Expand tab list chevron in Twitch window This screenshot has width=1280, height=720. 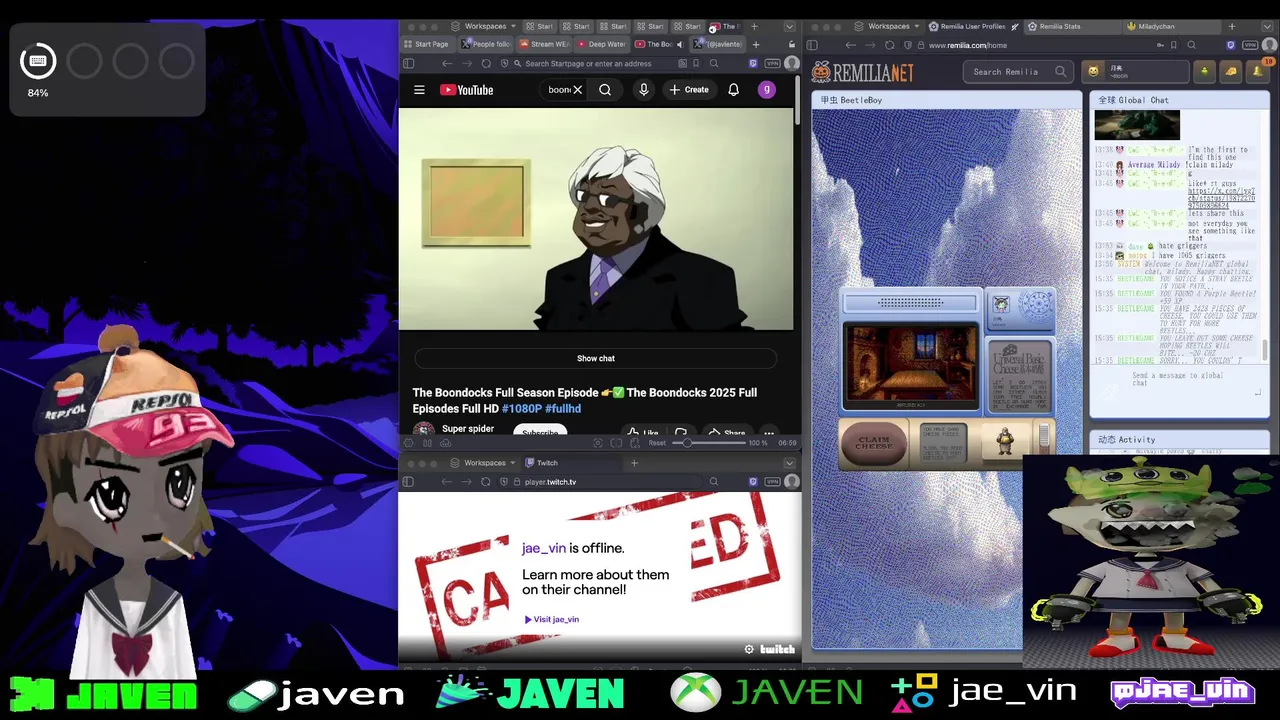tap(790, 463)
